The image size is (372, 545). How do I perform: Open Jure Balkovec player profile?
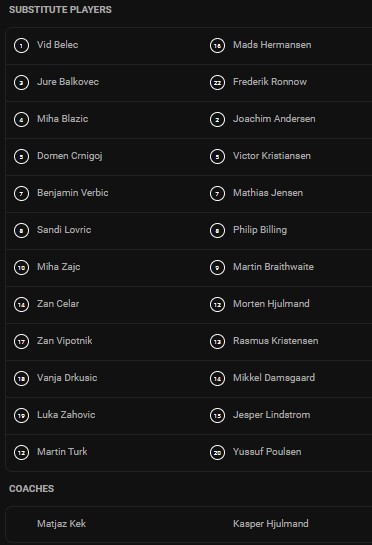pyautogui.click(x=68, y=82)
